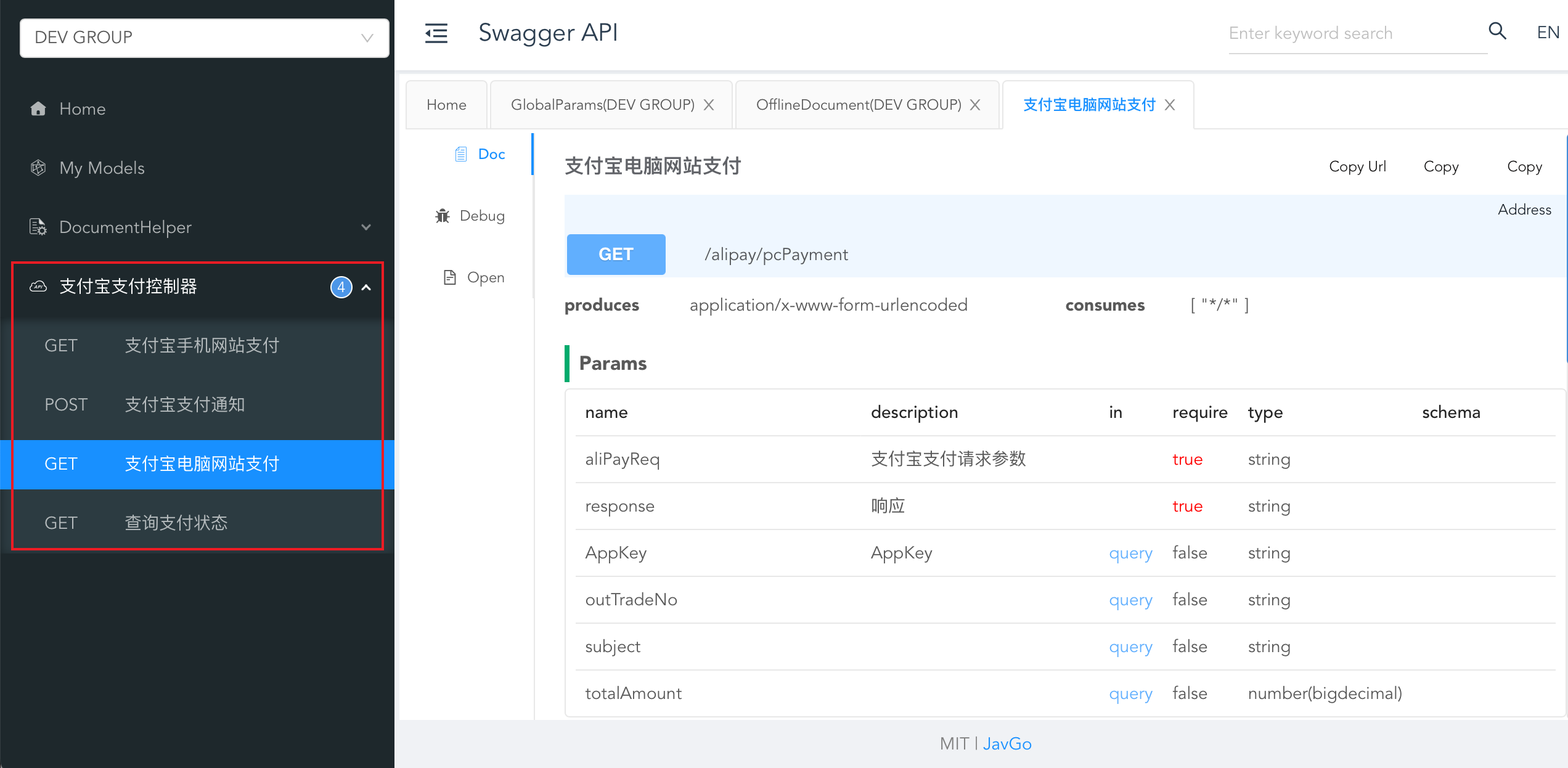Viewport: 1568px width, 768px height.
Task: Click the DocumentHelper document icon
Action: [x=38, y=227]
